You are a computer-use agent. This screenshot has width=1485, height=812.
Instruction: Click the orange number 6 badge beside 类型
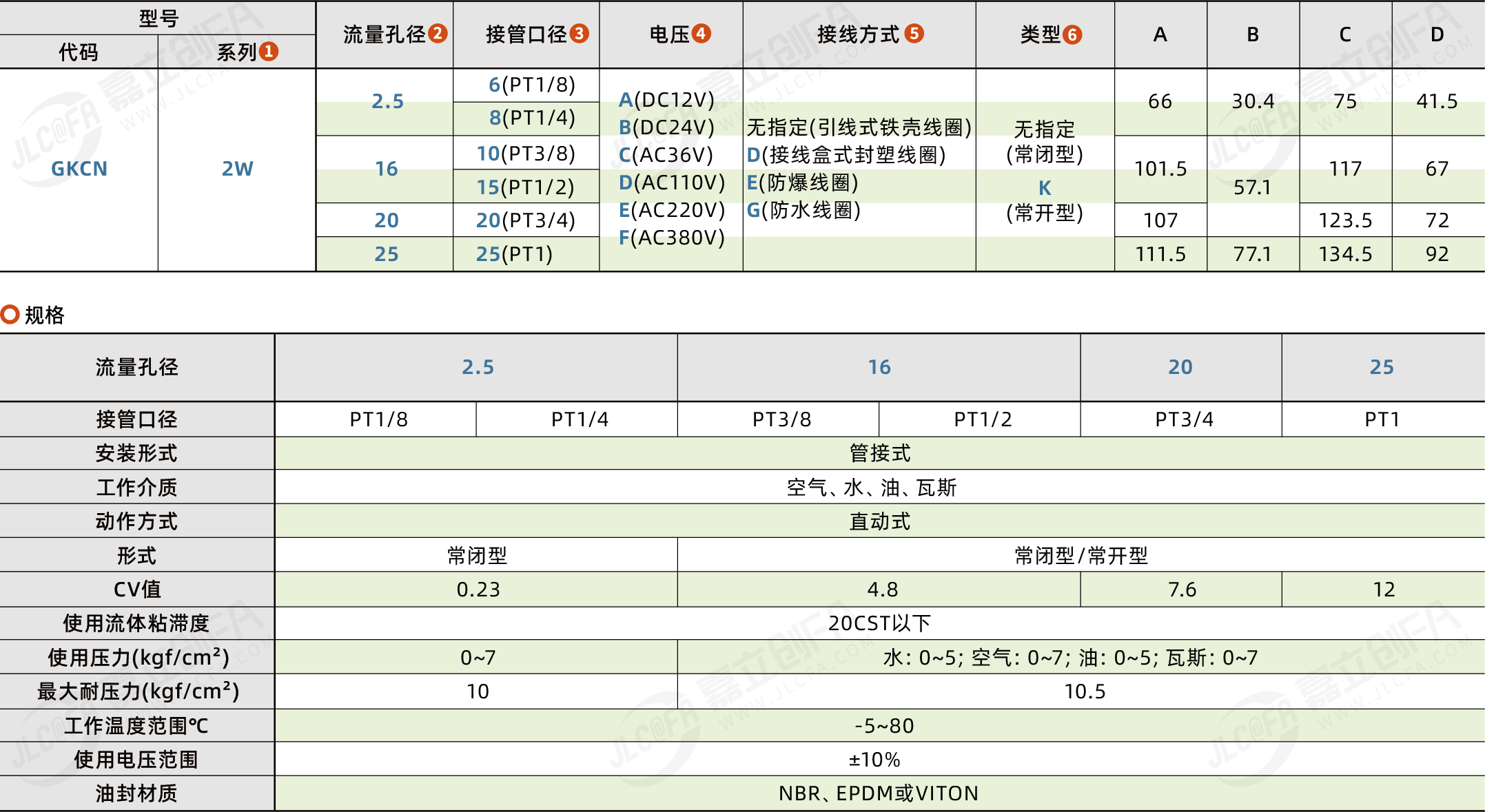pyautogui.click(x=1072, y=34)
